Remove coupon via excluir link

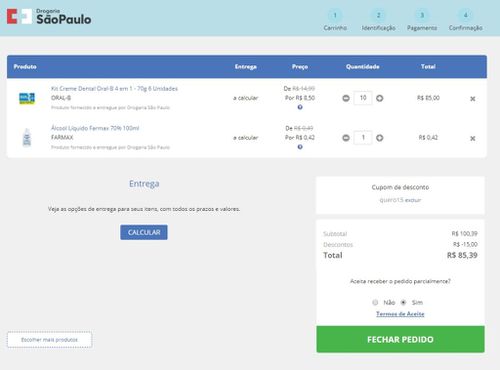coord(413,200)
